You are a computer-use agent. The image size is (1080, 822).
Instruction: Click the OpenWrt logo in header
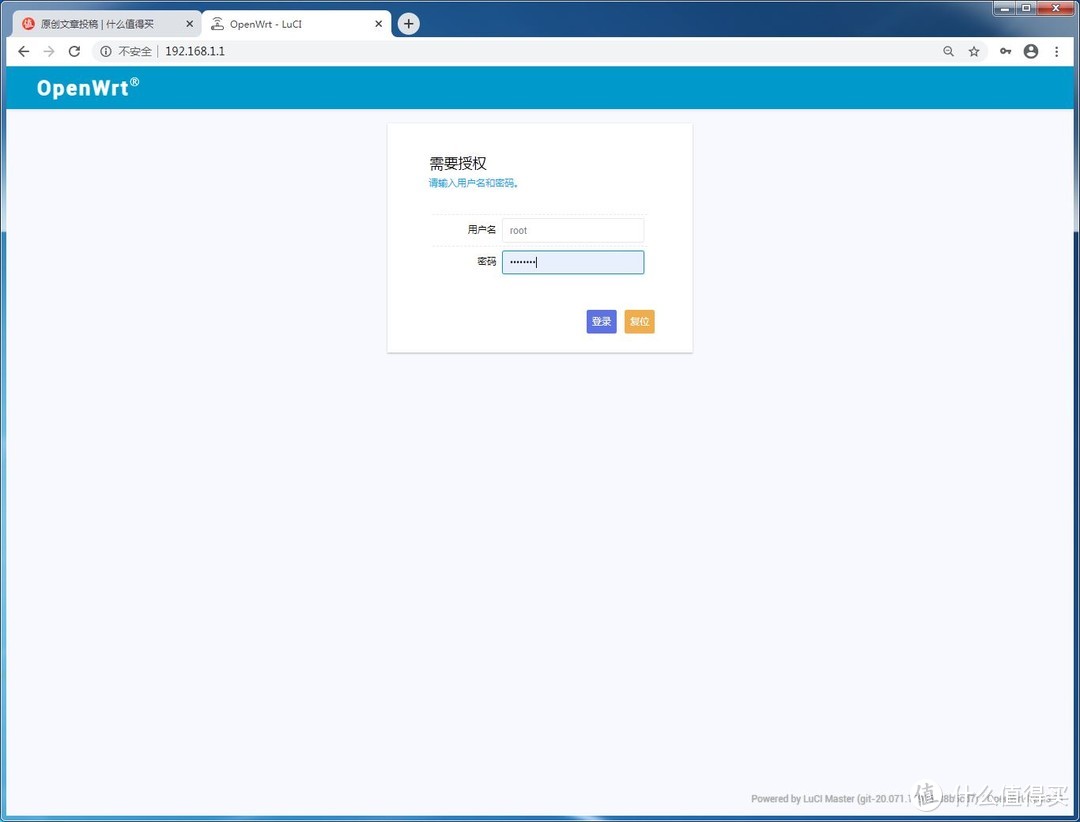click(87, 88)
